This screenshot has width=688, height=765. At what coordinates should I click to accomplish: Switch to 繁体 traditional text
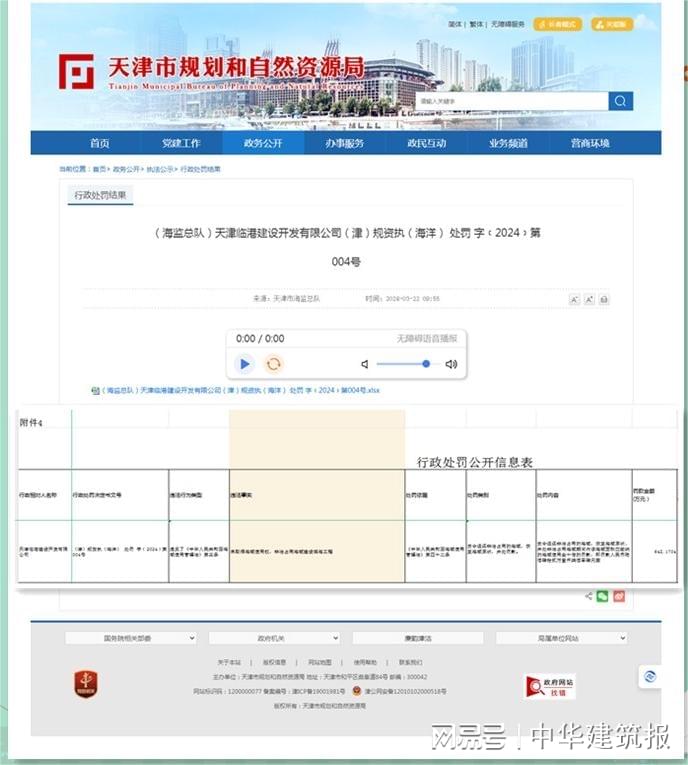click(x=476, y=24)
